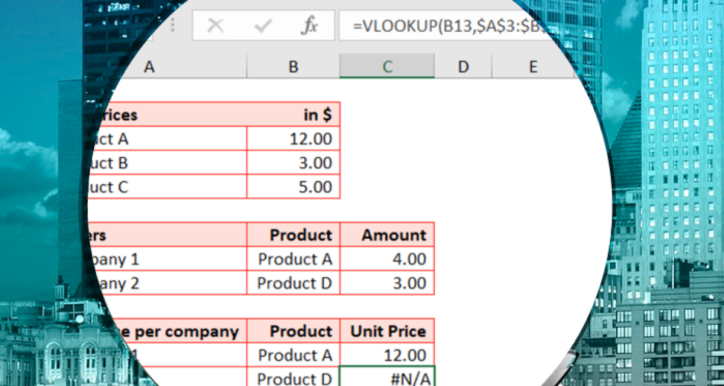Select 'Product D' cell next to #N/A
The height and width of the screenshot is (386, 724).
[x=293, y=377]
